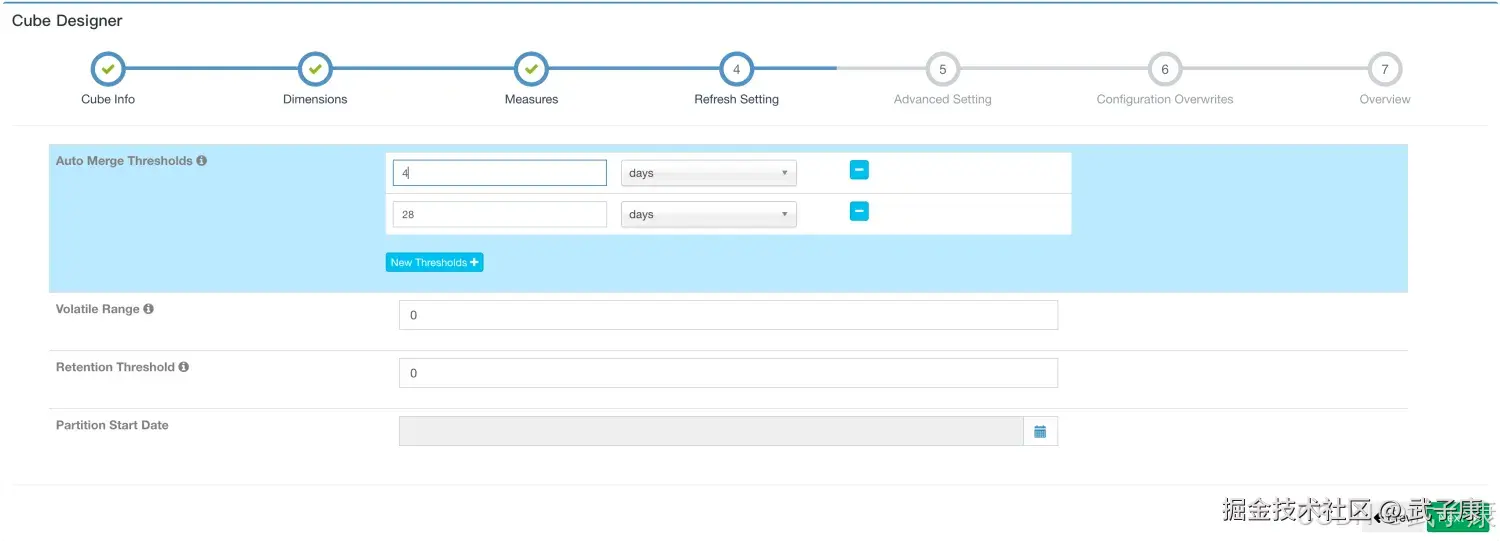Go to step 7 Overview circle
The width and height of the screenshot is (1500, 541).
coord(1385,69)
